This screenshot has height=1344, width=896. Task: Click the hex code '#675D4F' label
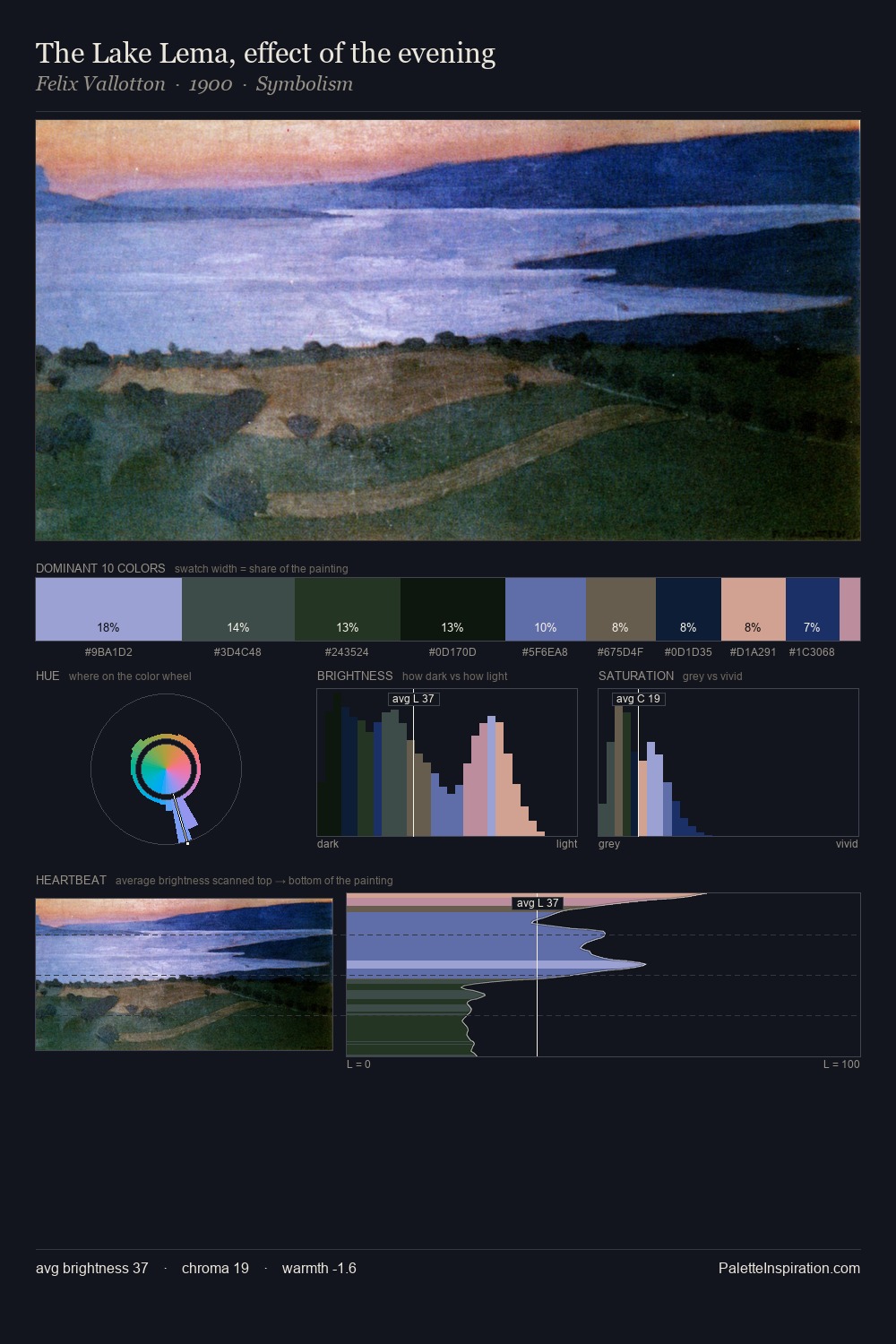[621, 652]
